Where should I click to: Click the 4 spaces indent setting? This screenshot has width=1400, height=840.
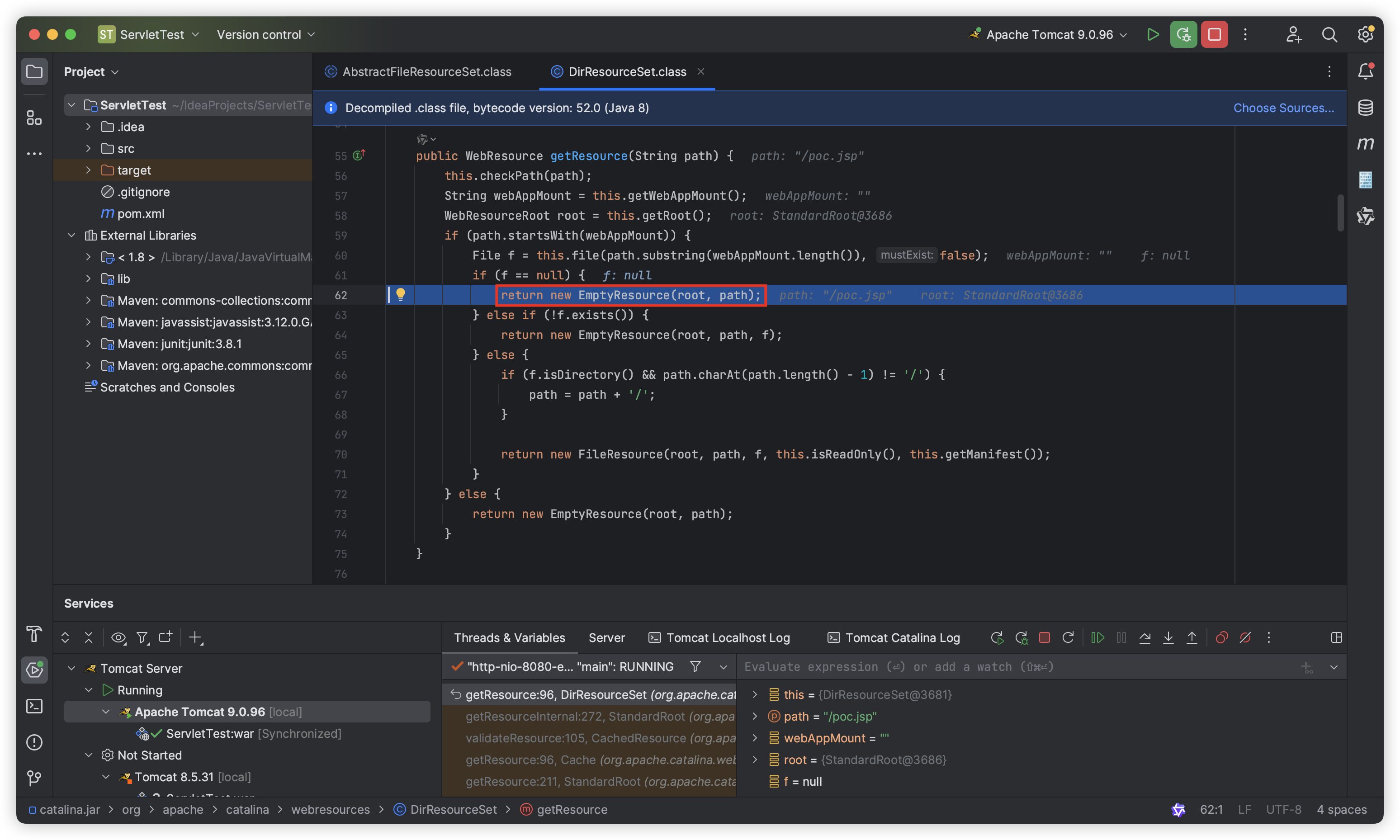(x=1341, y=810)
